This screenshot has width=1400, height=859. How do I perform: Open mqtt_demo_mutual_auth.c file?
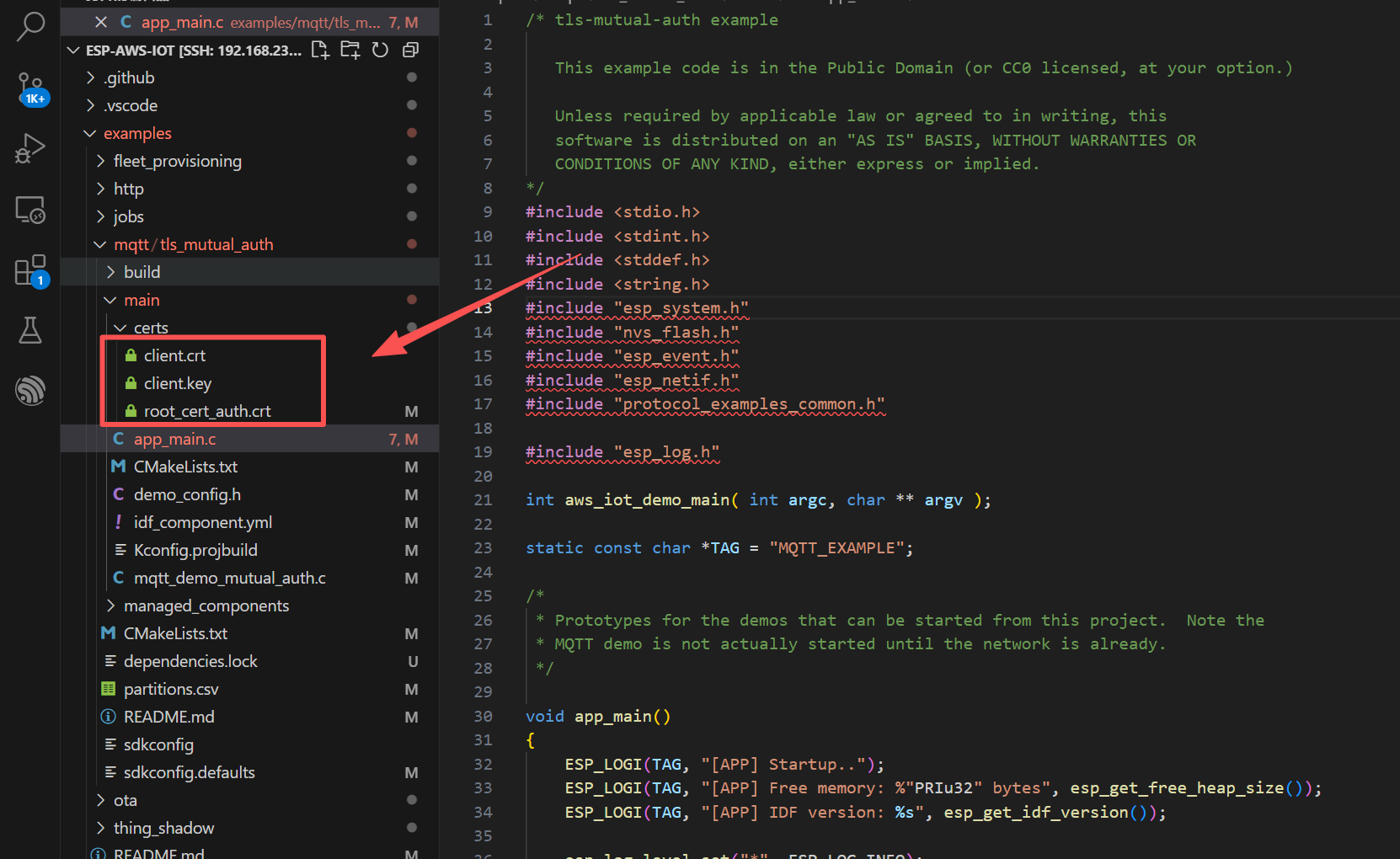(x=249, y=578)
